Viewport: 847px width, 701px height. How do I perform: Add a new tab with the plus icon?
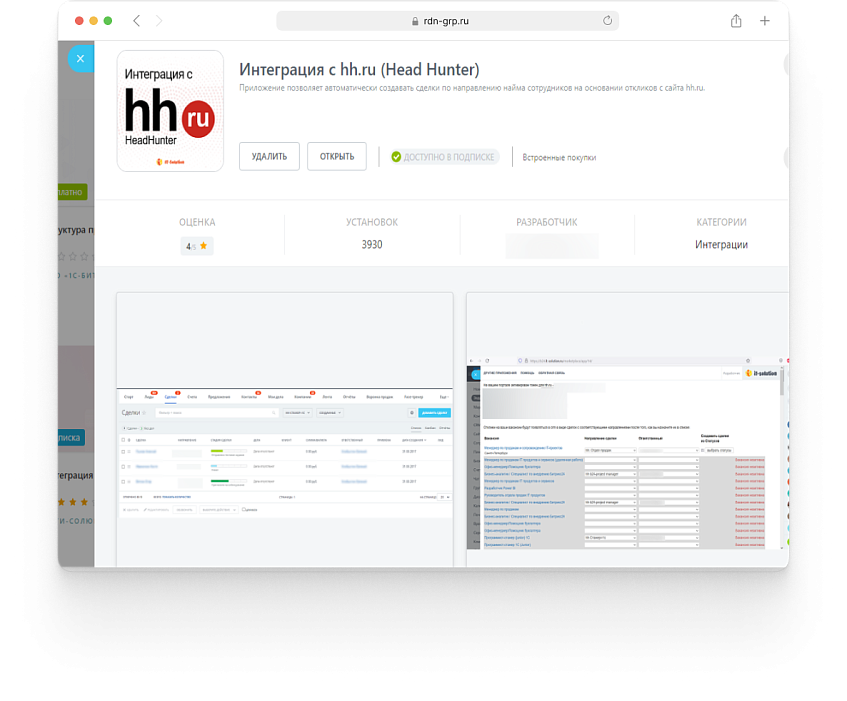[x=764, y=21]
